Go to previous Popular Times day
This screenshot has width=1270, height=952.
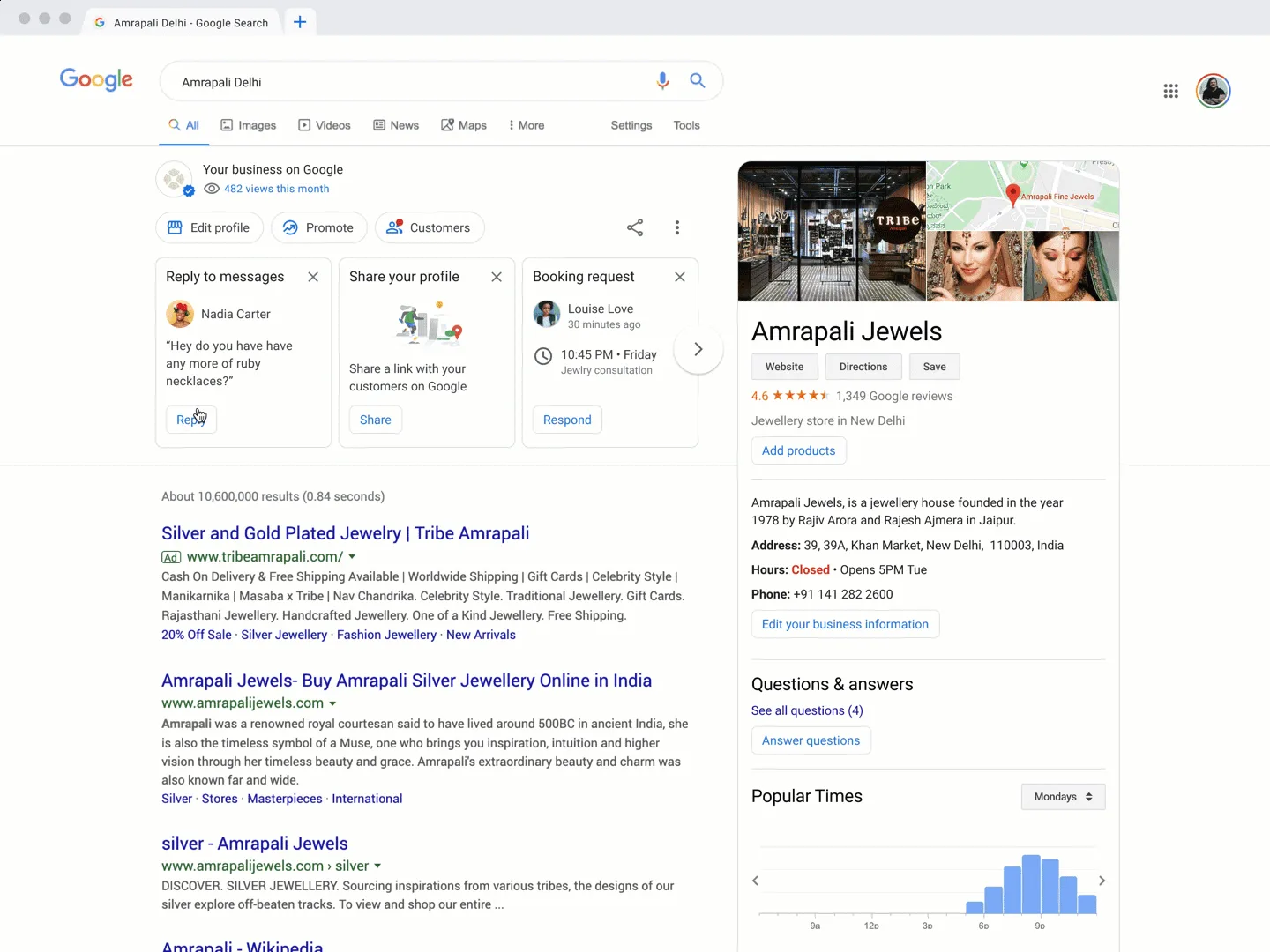click(755, 881)
